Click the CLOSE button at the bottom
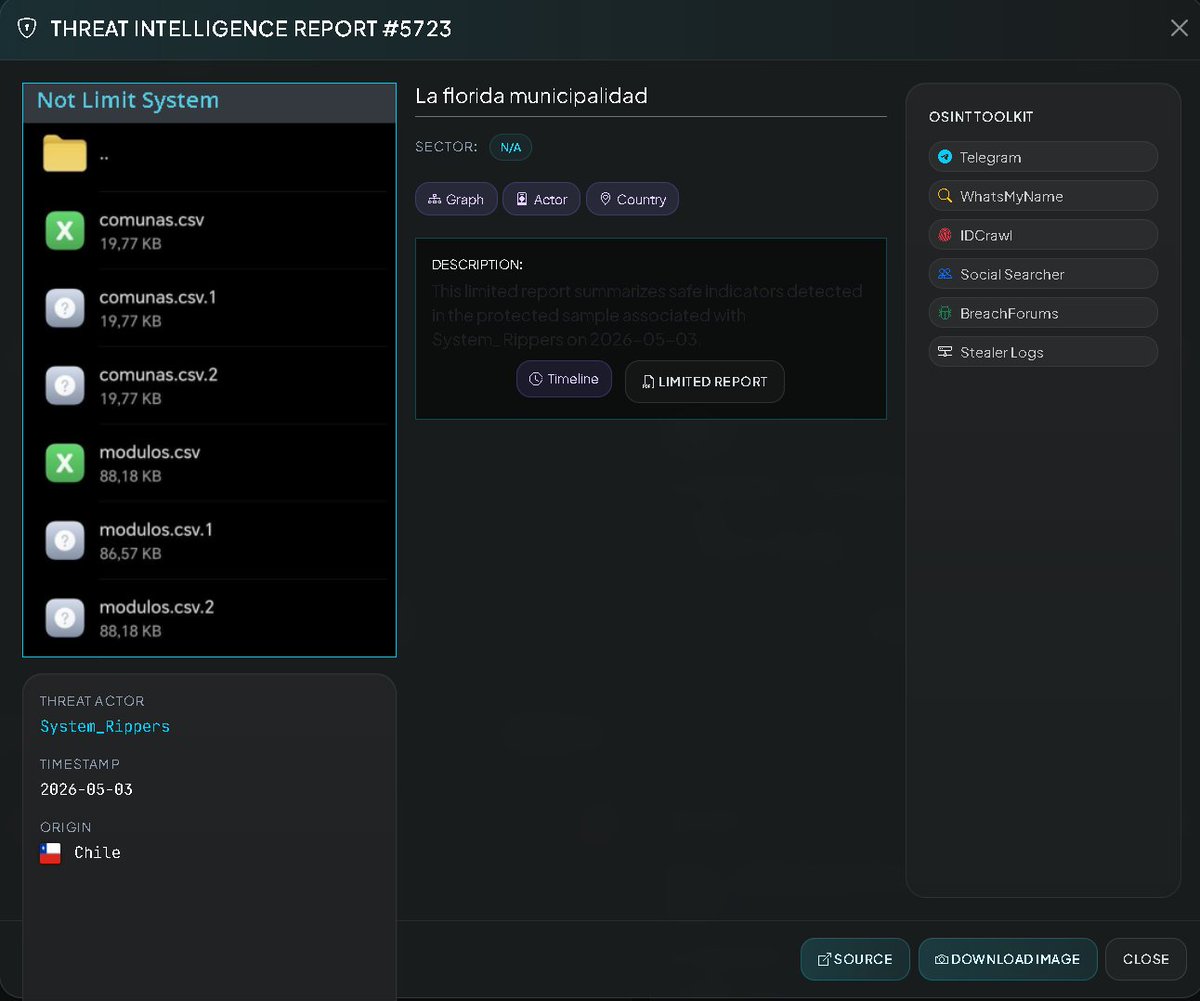The height and width of the screenshot is (1001, 1200). pyautogui.click(x=1146, y=959)
